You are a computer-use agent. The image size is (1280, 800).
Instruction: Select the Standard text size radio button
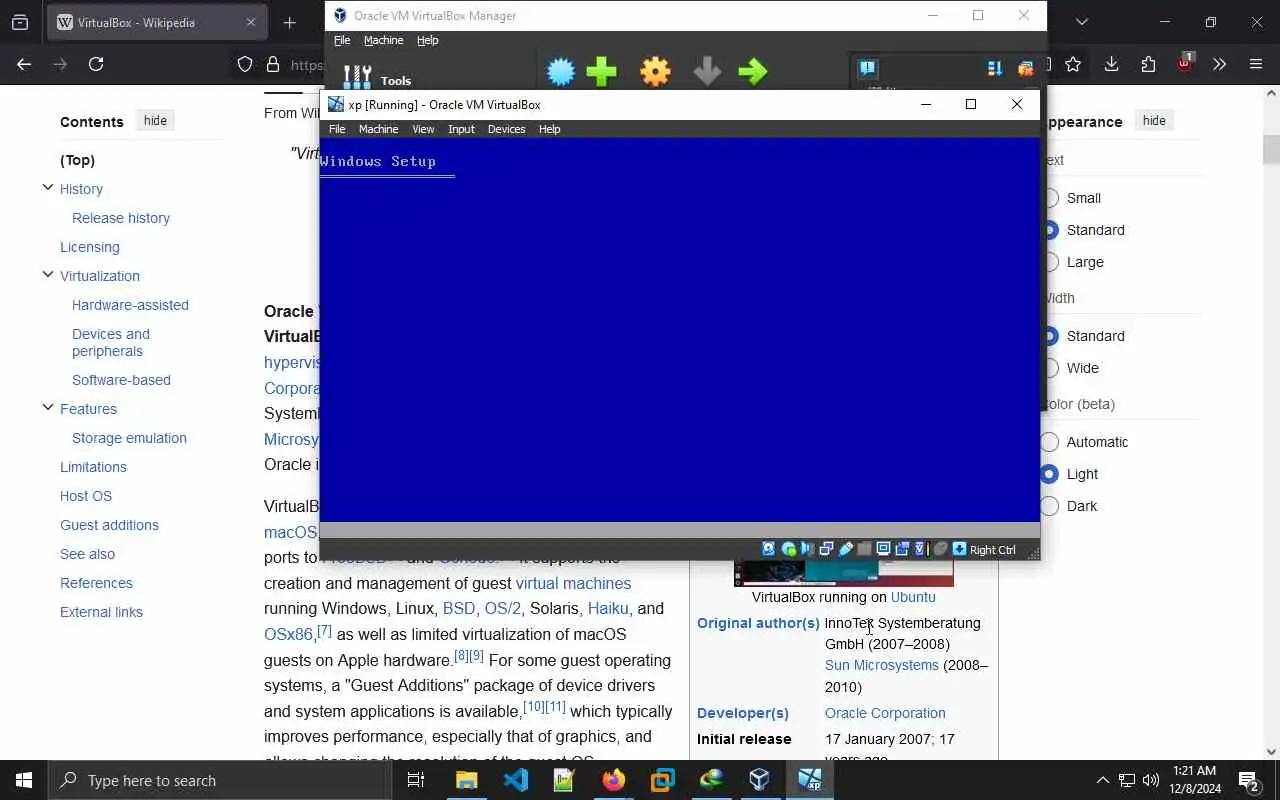tap(1050, 230)
